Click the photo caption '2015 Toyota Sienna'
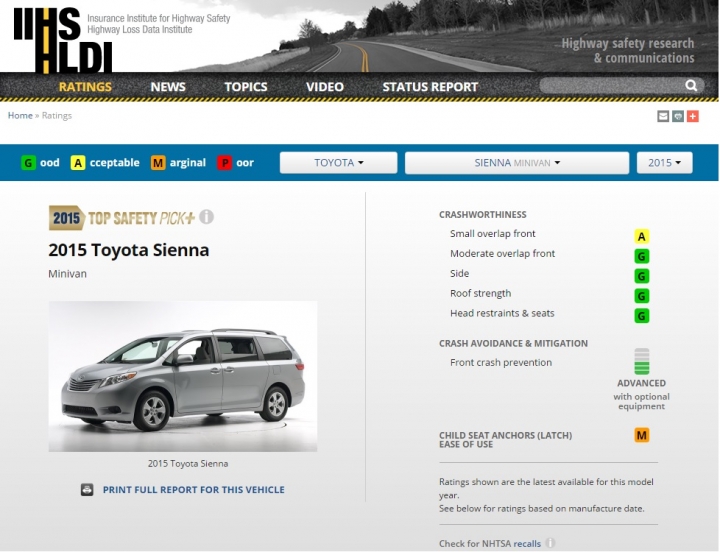 [188, 463]
